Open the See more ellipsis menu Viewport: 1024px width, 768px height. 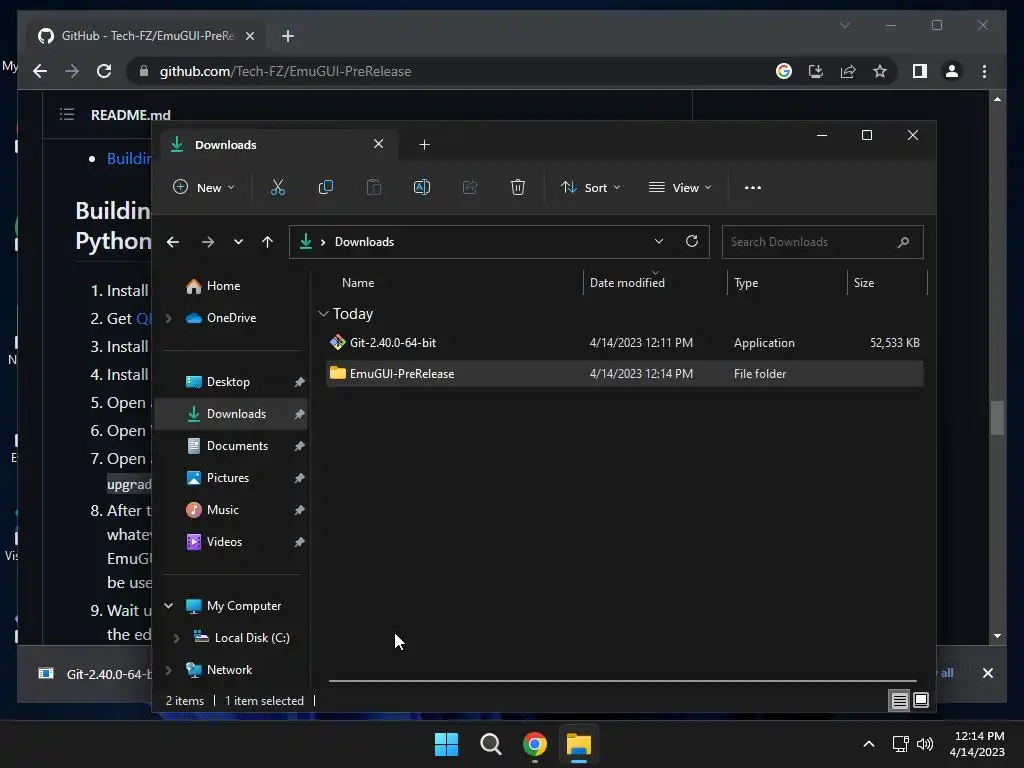[752, 187]
